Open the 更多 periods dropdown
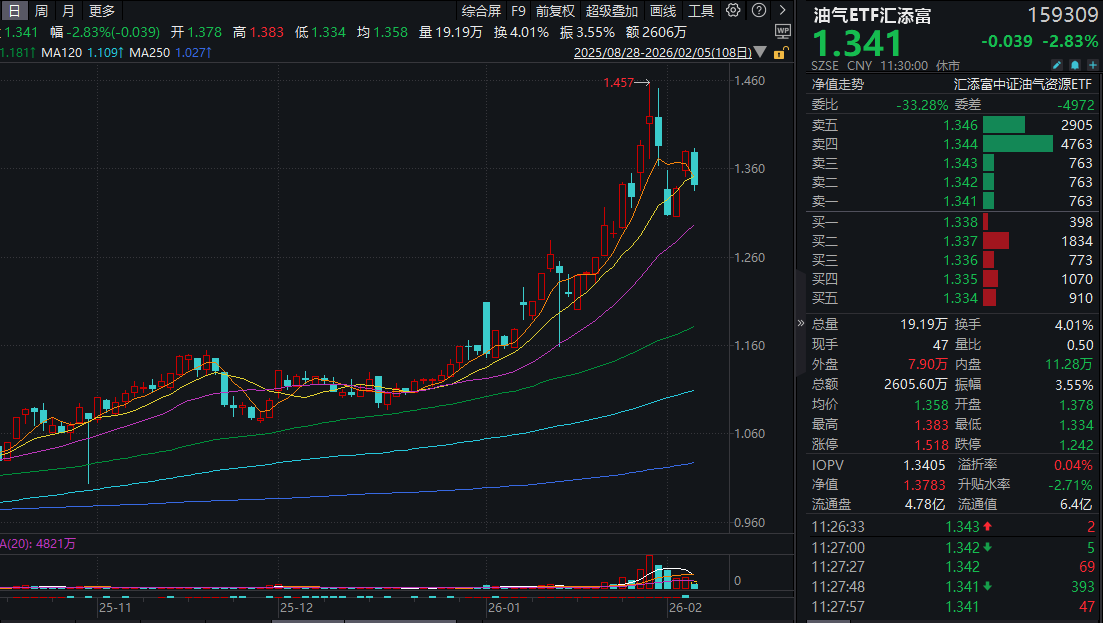 102,11
